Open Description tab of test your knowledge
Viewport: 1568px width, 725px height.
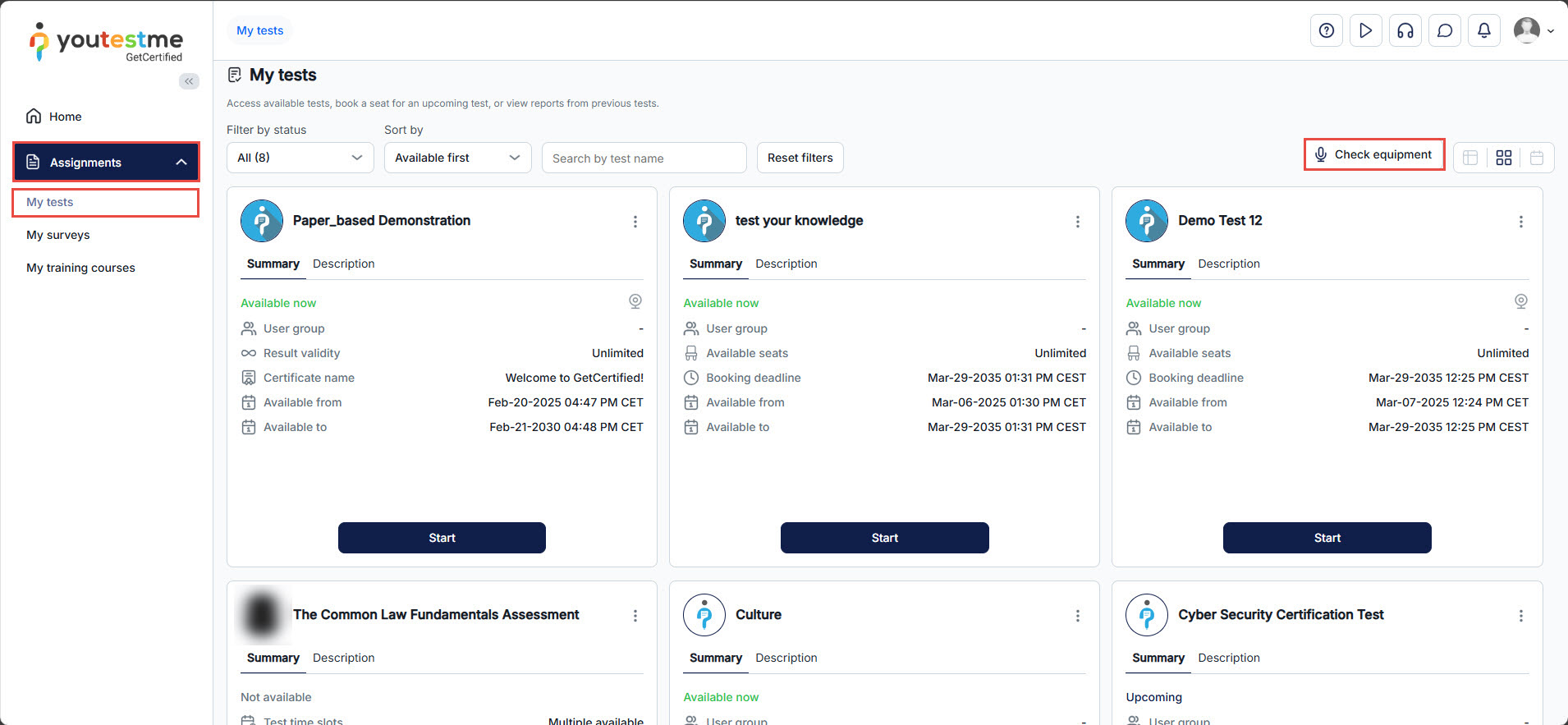coord(786,264)
